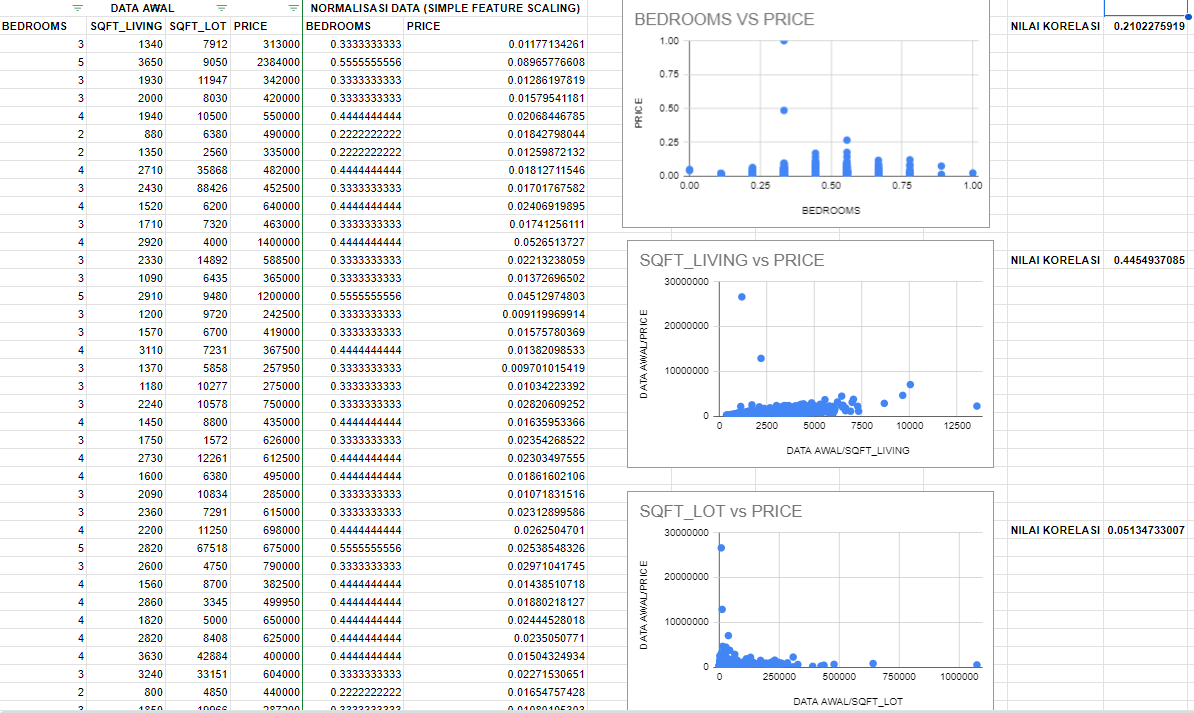The image size is (1194, 713).
Task: Open the filter icon above the SQFT_LOT column
Action: tap(222, 8)
